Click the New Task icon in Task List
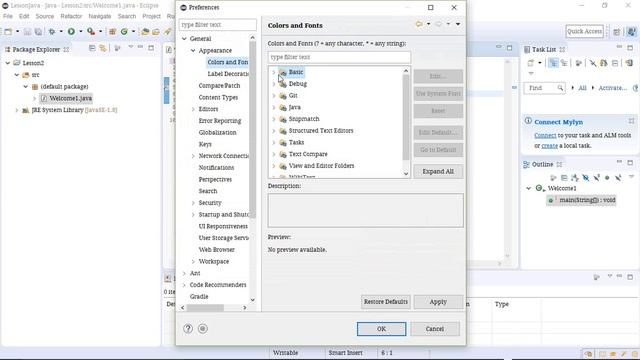This screenshot has width=640, height=360. [531, 63]
